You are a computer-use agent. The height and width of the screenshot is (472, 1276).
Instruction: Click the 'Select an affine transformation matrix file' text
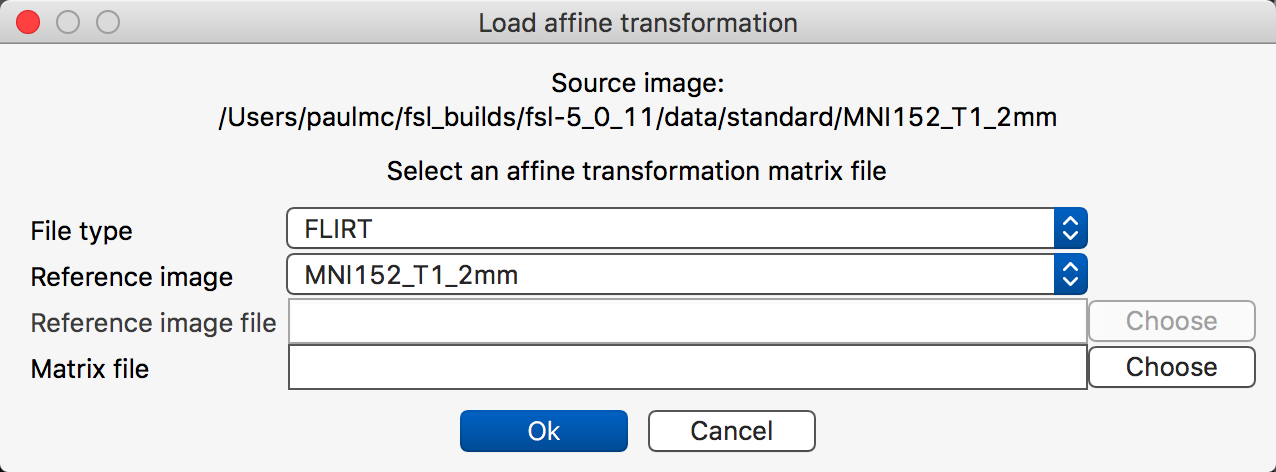636,171
